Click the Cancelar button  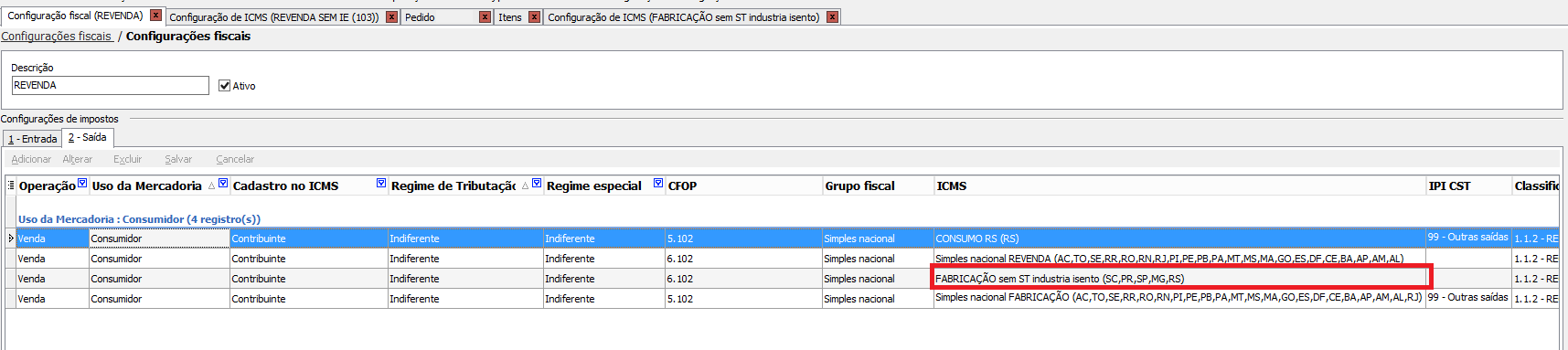235,159
